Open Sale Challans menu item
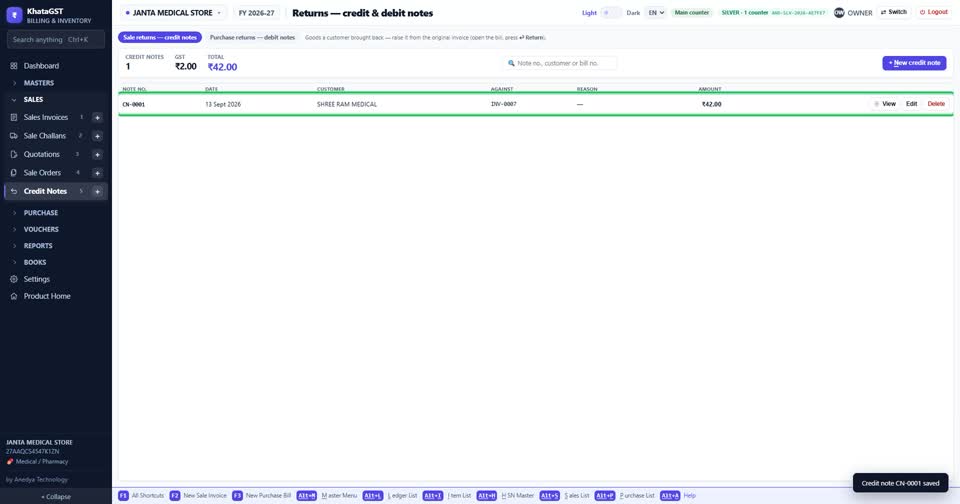The image size is (960, 504). tap(45, 136)
